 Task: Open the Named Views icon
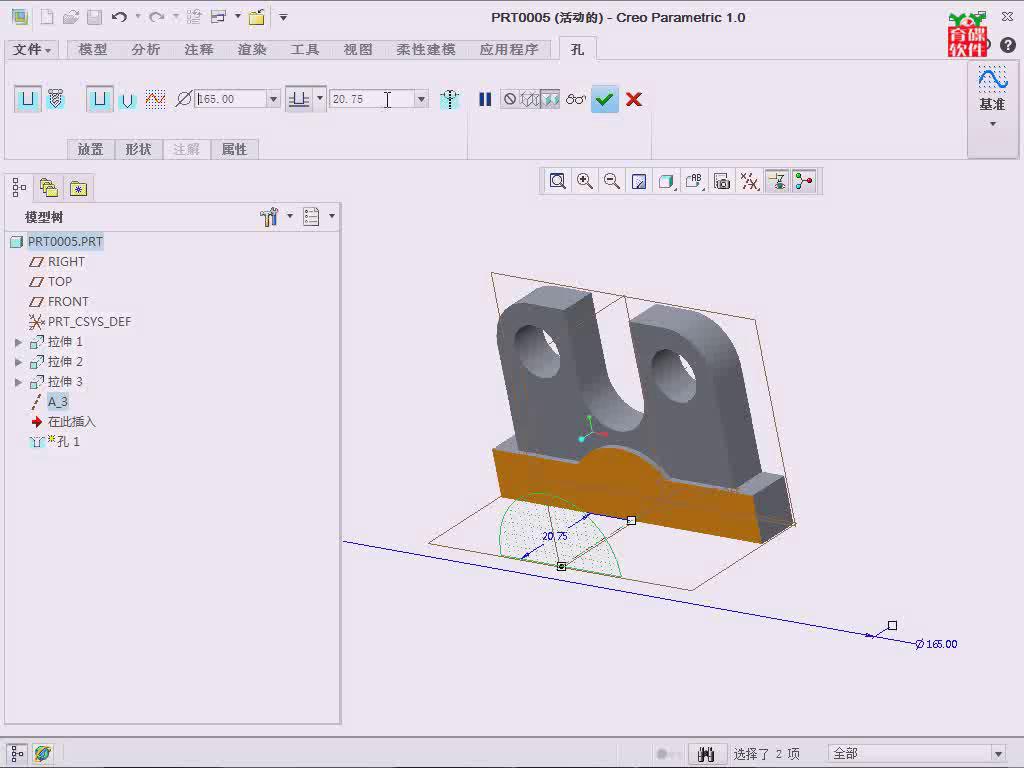[x=694, y=181]
